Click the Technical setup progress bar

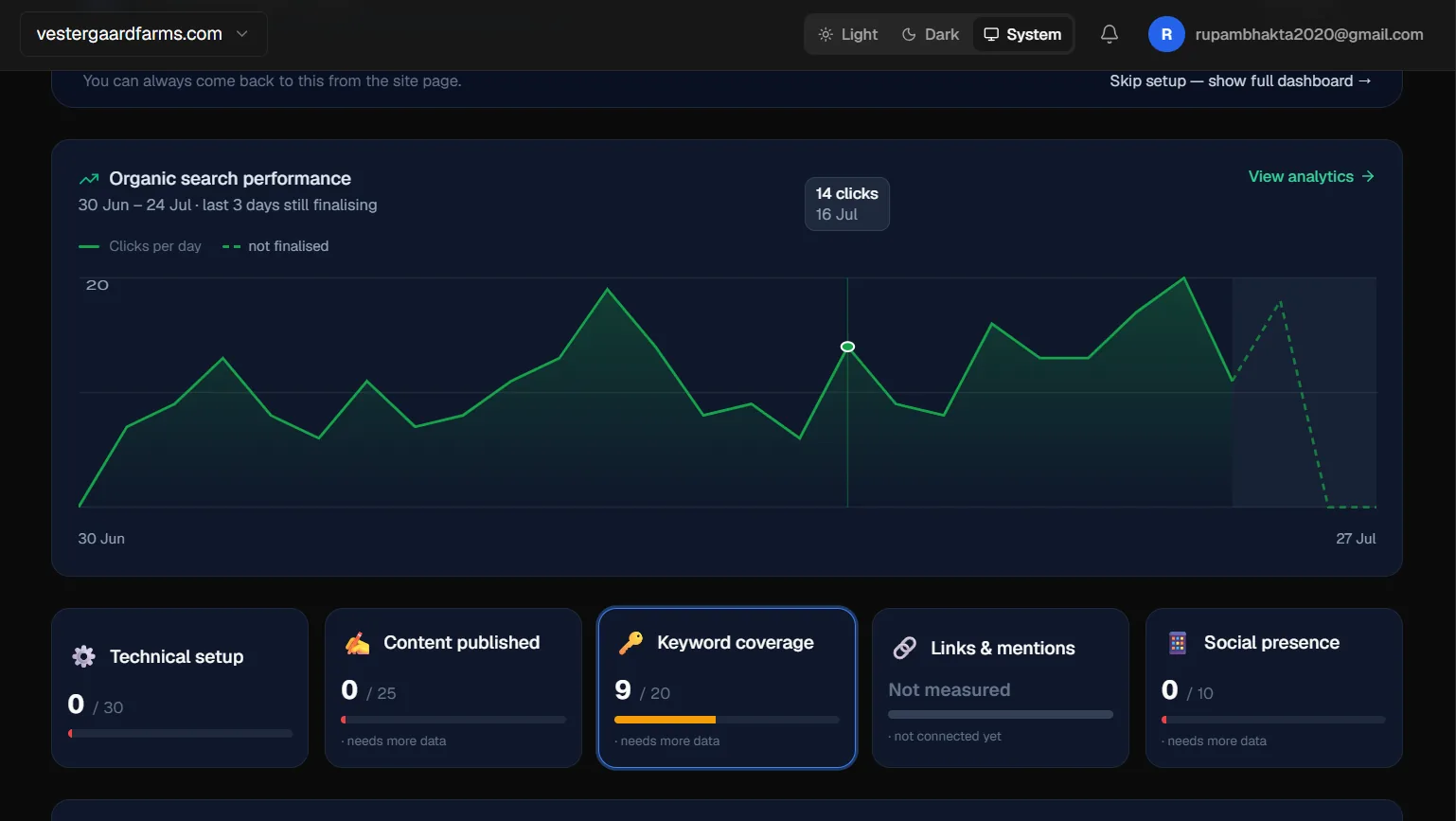pyautogui.click(x=180, y=734)
